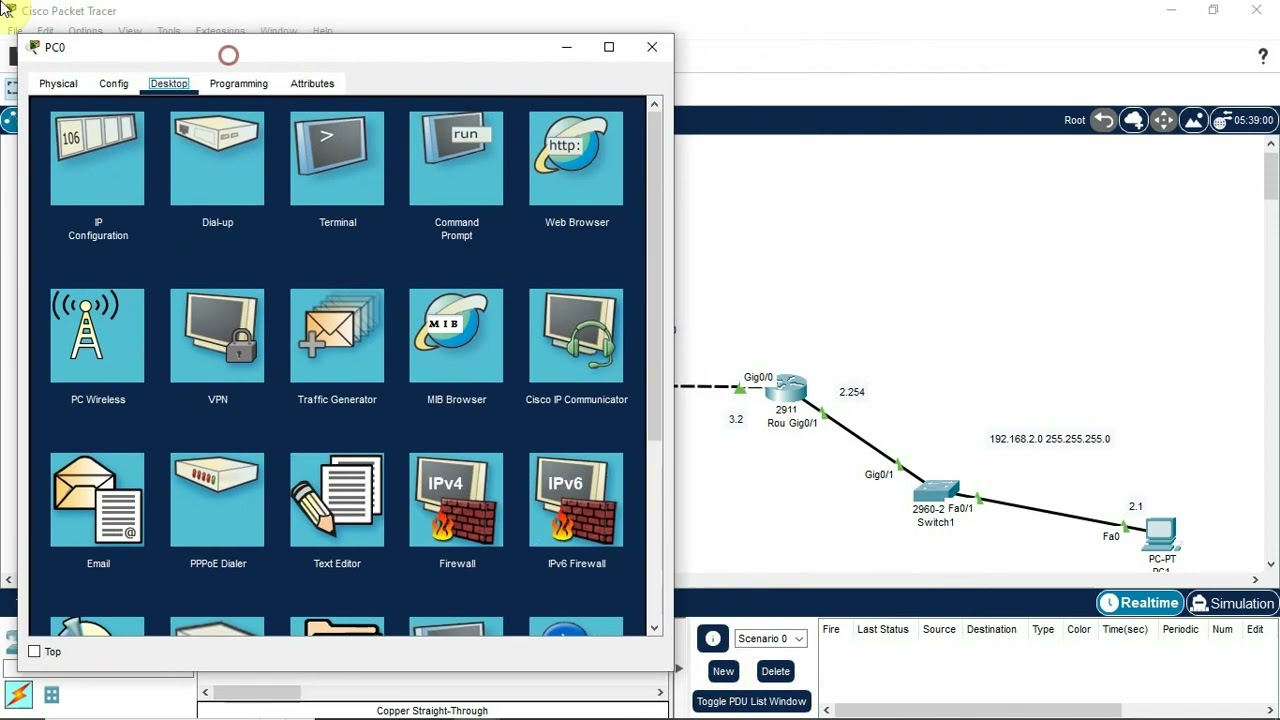This screenshot has width=1280, height=720.
Task: Switch to Simulation mode
Action: [1232, 603]
